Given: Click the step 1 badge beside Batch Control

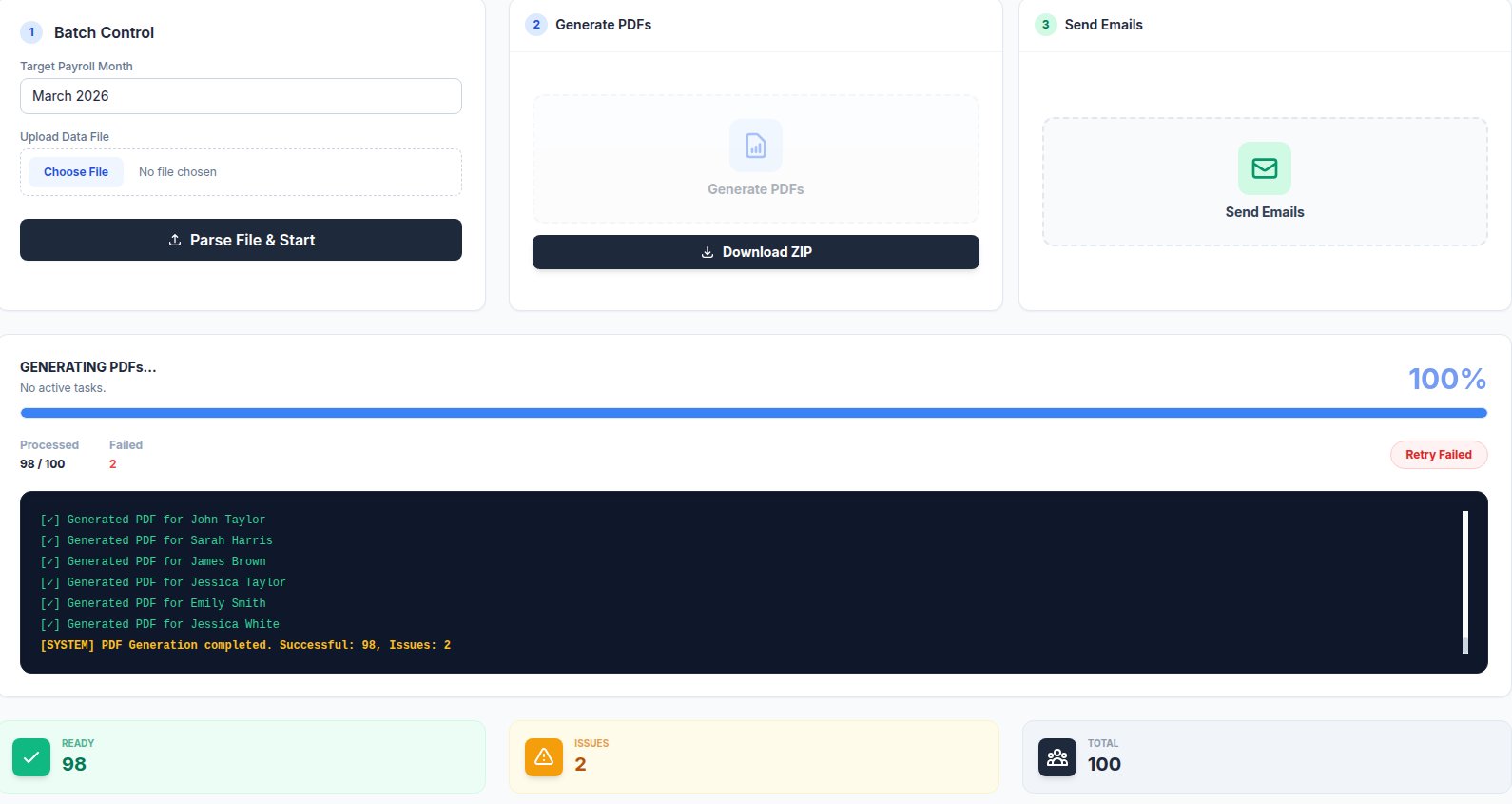Looking at the screenshot, I should 31,32.
